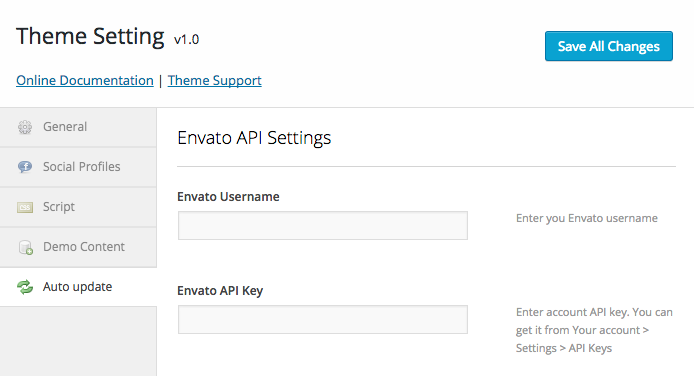694x376 pixels.
Task: Click the green refresh arrows Auto update icon
Action: (25, 287)
